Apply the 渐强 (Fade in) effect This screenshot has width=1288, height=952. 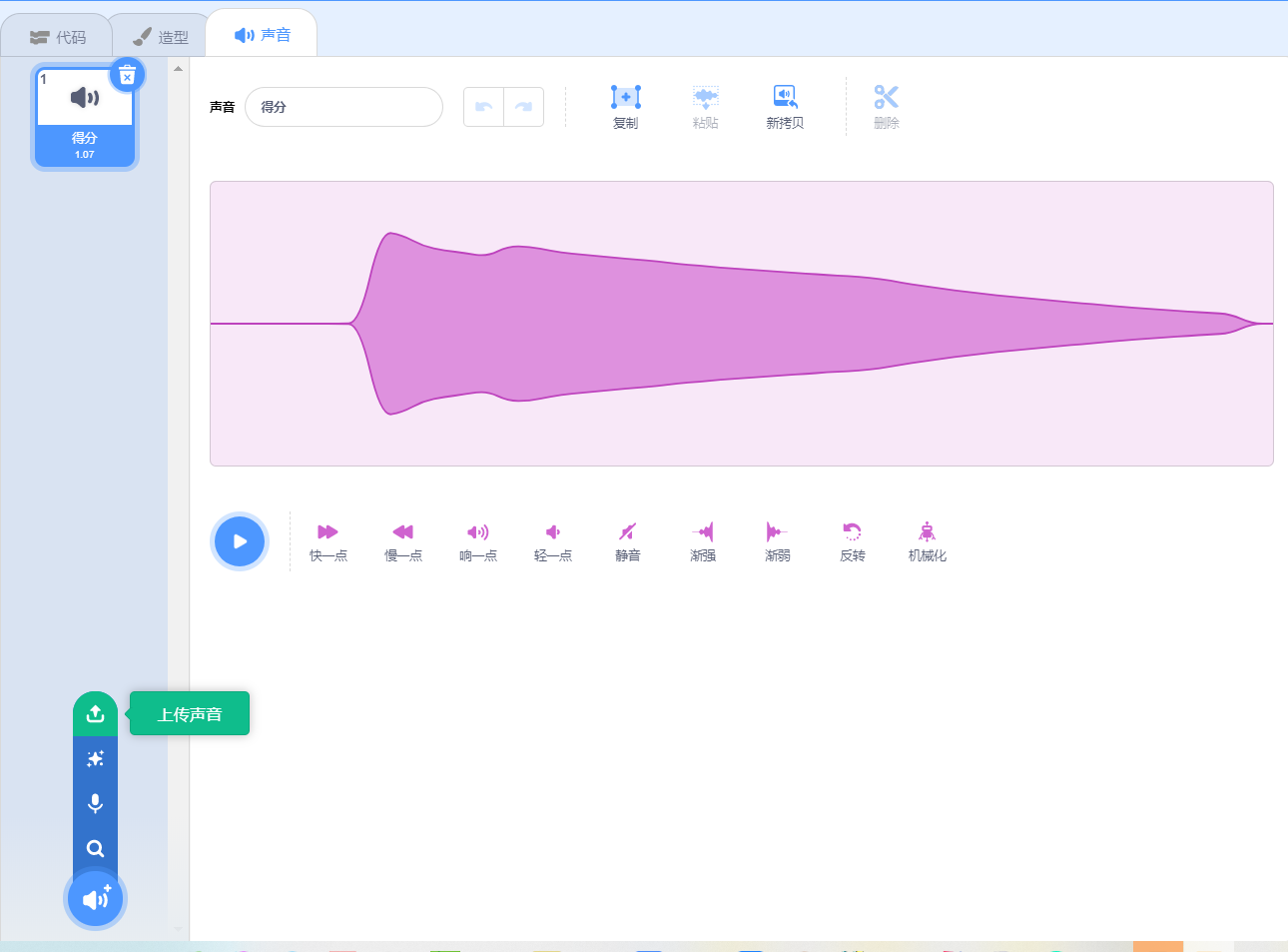point(703,541)
